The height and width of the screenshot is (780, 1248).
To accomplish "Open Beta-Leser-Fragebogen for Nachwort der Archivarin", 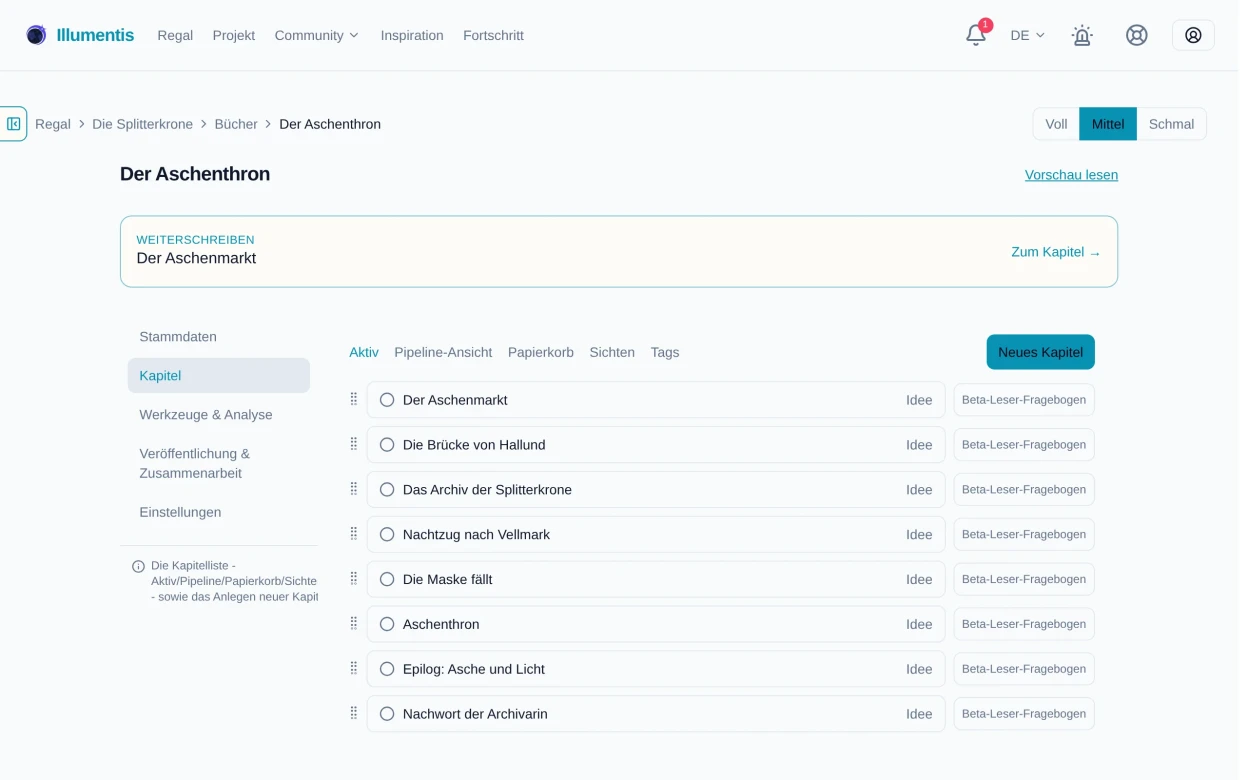I will pos(1024,714).
